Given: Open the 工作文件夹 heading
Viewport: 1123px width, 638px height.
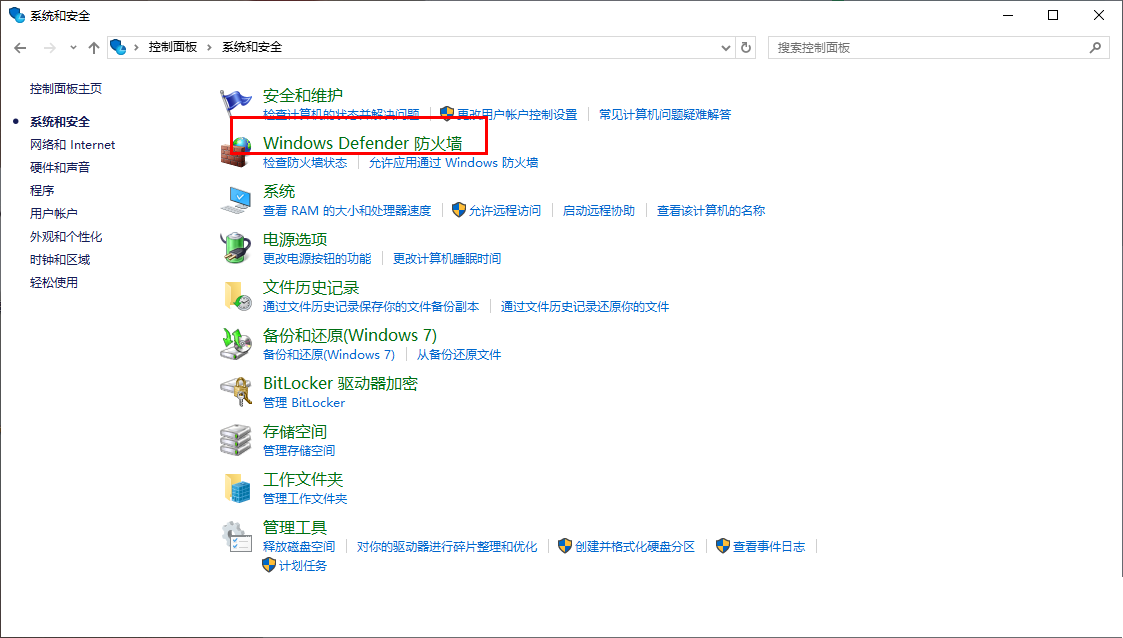Looking at the screenshot, I should [303, 479].
